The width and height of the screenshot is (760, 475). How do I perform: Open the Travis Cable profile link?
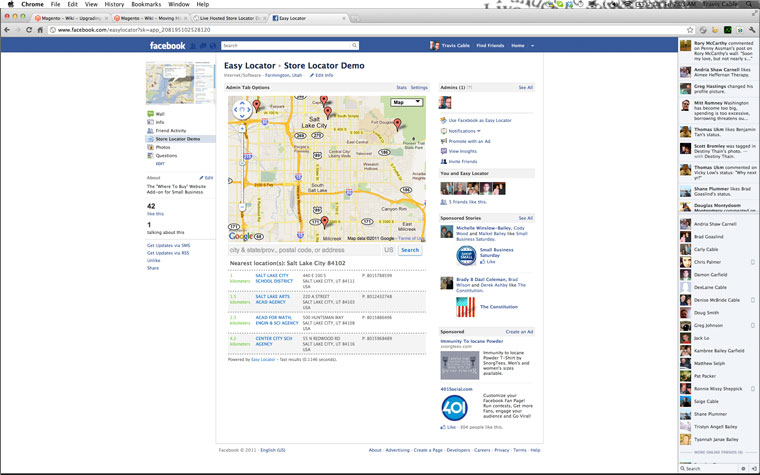(450, 46)
